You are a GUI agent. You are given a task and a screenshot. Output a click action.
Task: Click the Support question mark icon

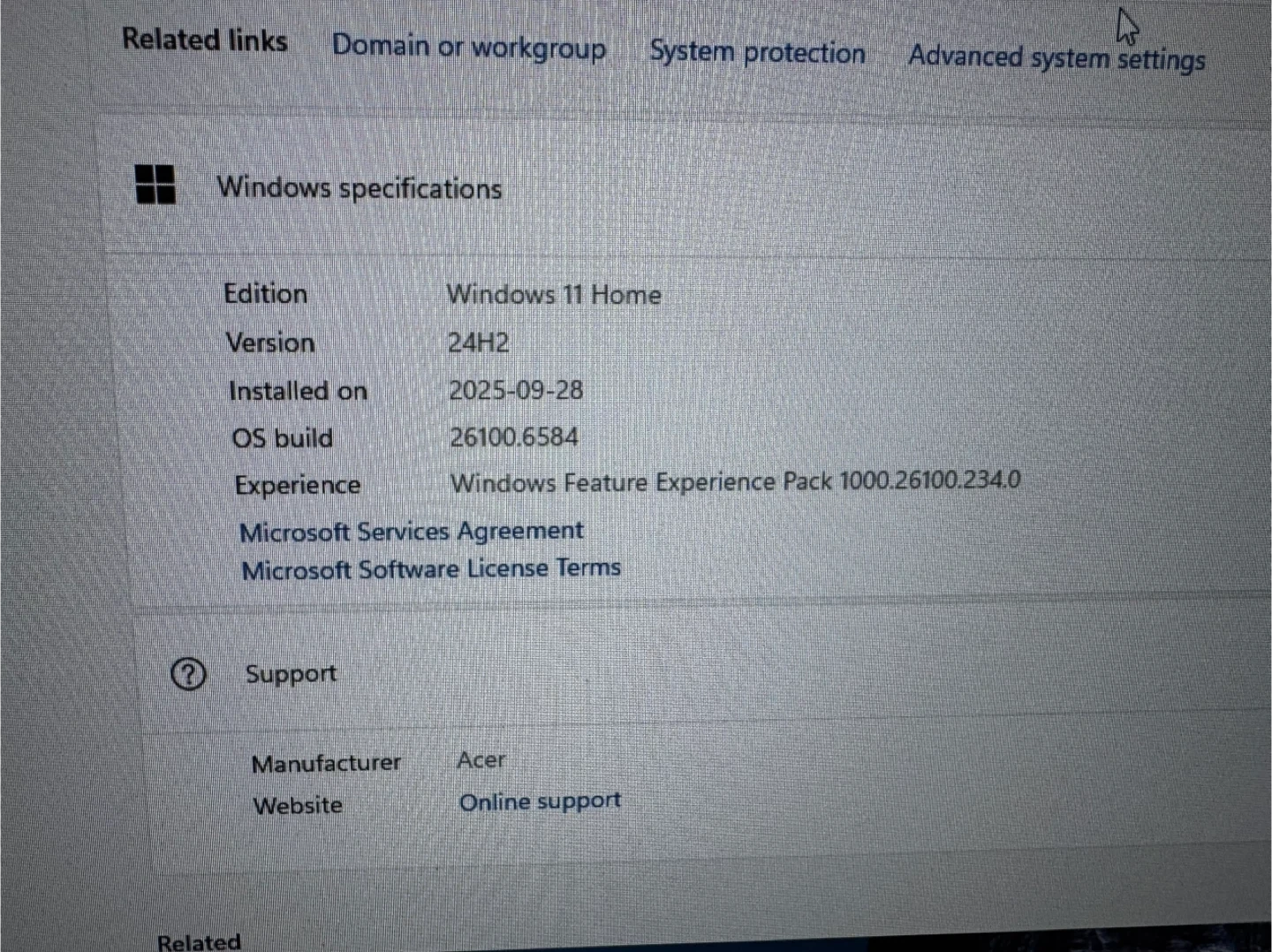pos(188,675)
